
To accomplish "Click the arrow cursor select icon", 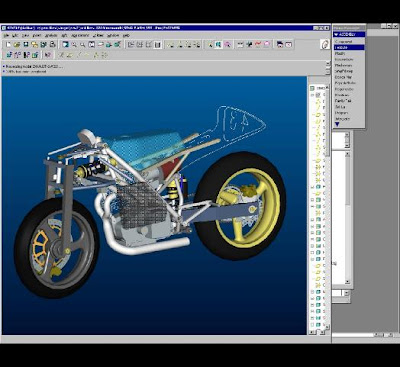I will pos(210,44).
